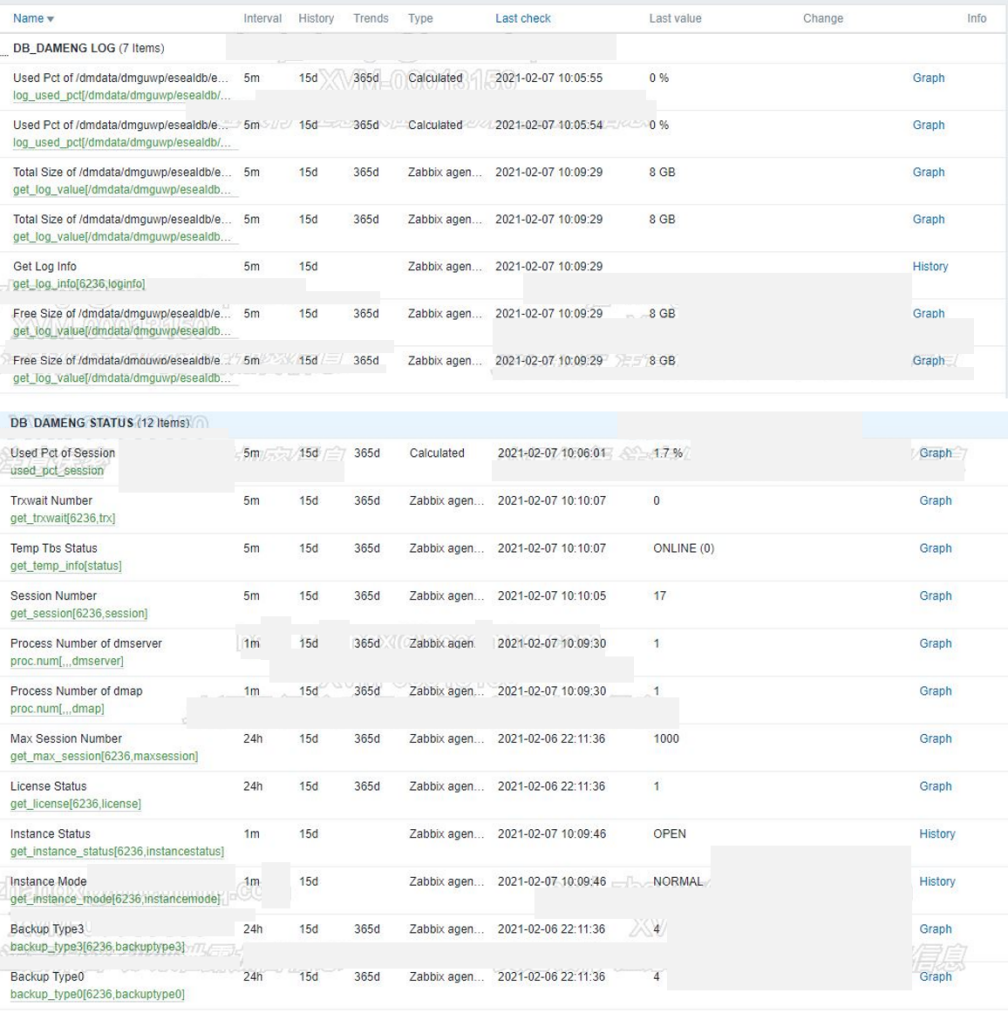Select the '17' last value of Session Number
Image resolution: width=1008 pixels, height=1020 pixels.
[x=659, y=596]
